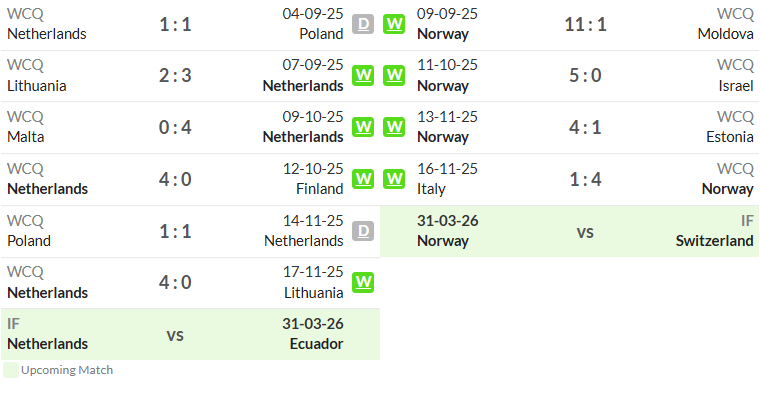Select upcoming Norway vs Switzerland match row

click(x=570, y=231)
